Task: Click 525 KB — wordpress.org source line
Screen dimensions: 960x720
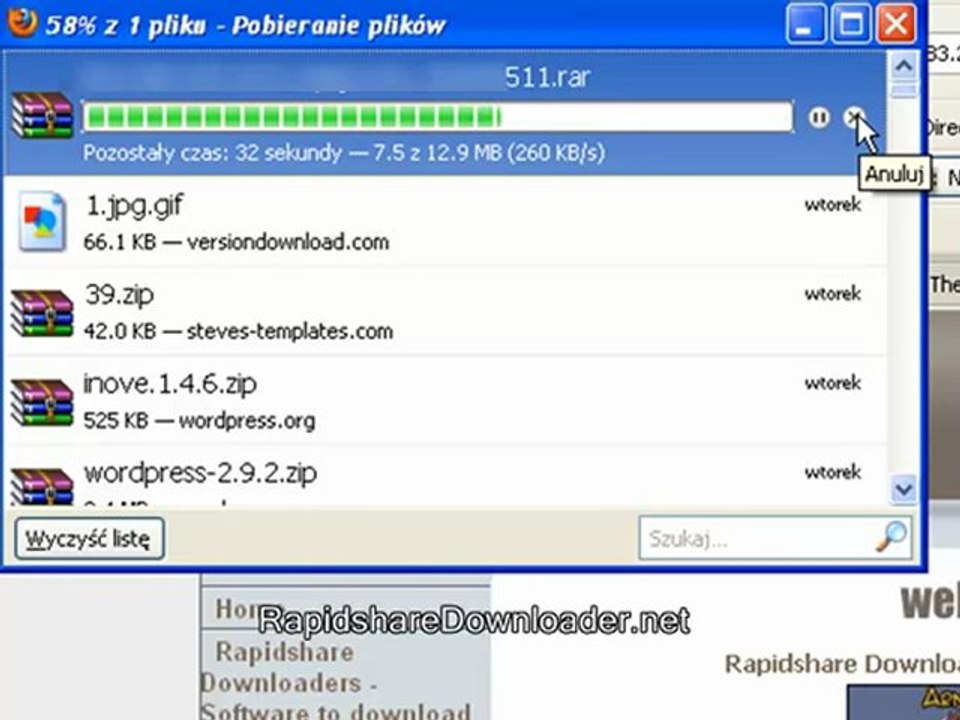Action: pyautogui.click(x=200, y=421)
